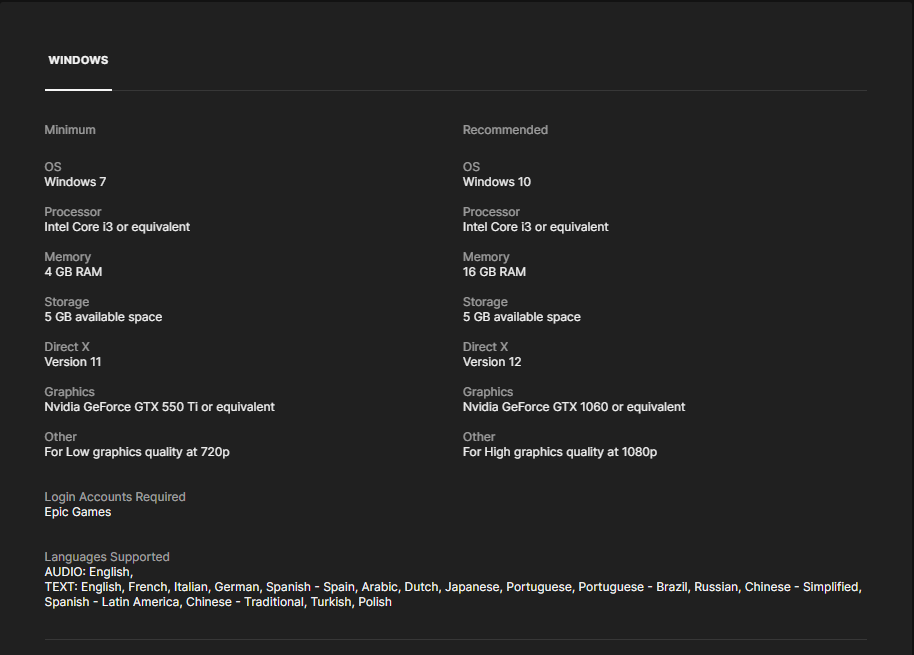Click the Chinese - Traditional language entry
The height and width of the screenshot is (655, 914).
click(244, 602)
